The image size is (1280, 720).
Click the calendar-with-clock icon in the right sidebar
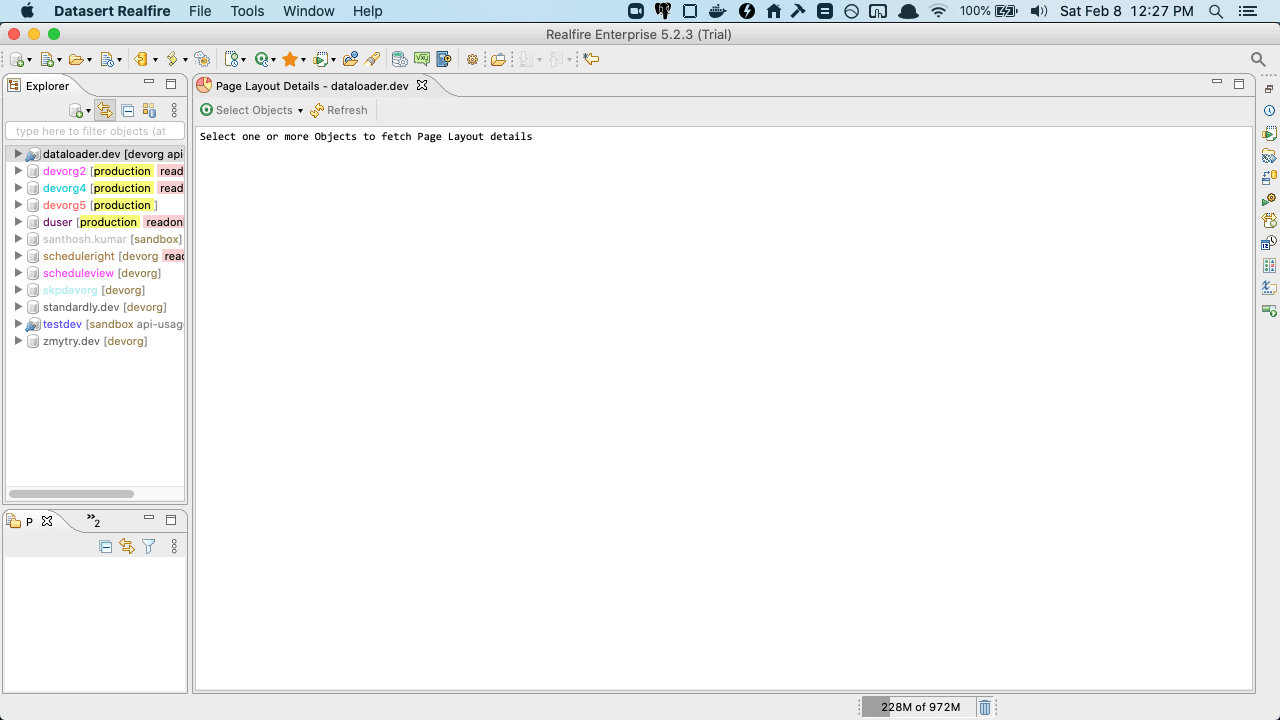1269,243
